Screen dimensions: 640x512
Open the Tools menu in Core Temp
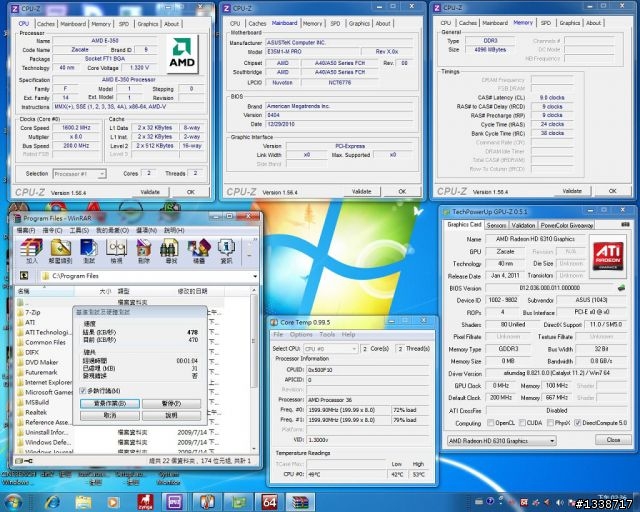tap(327, 334)
